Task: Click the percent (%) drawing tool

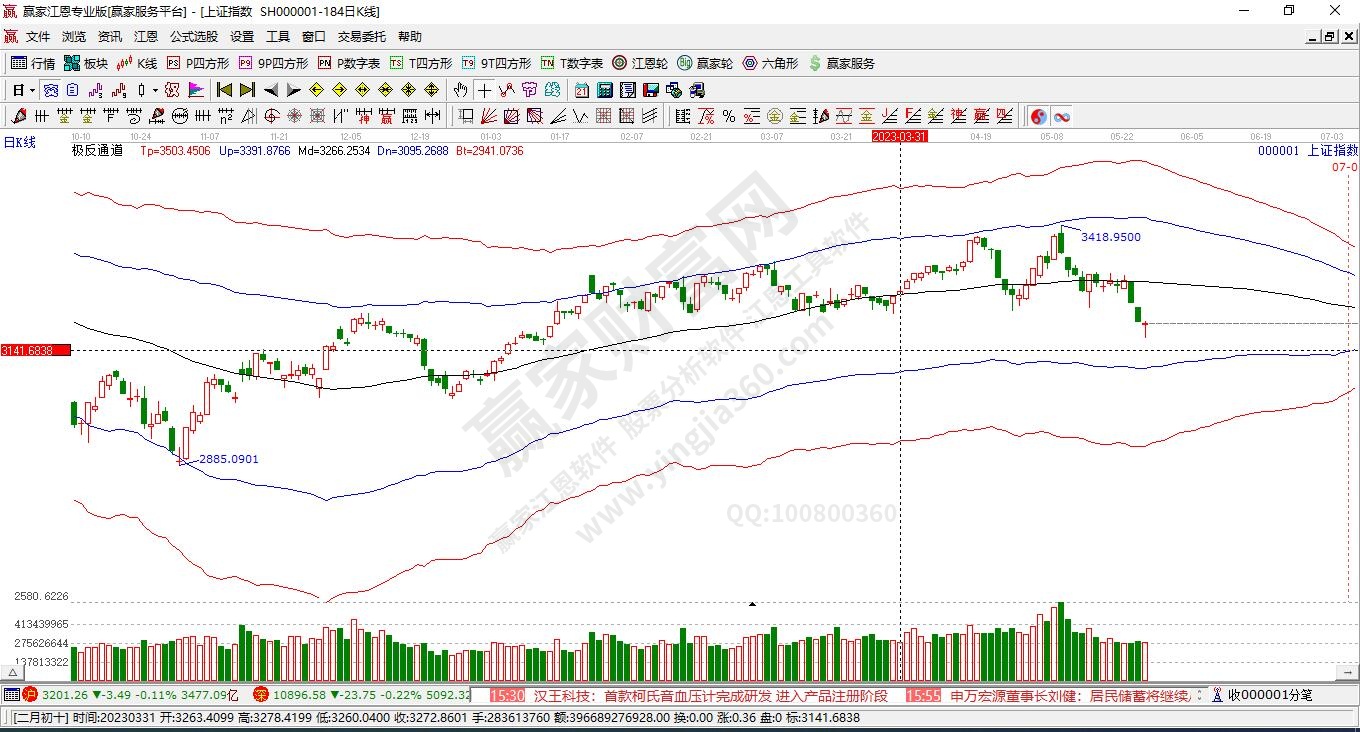Action: click(x=729, y=116)
